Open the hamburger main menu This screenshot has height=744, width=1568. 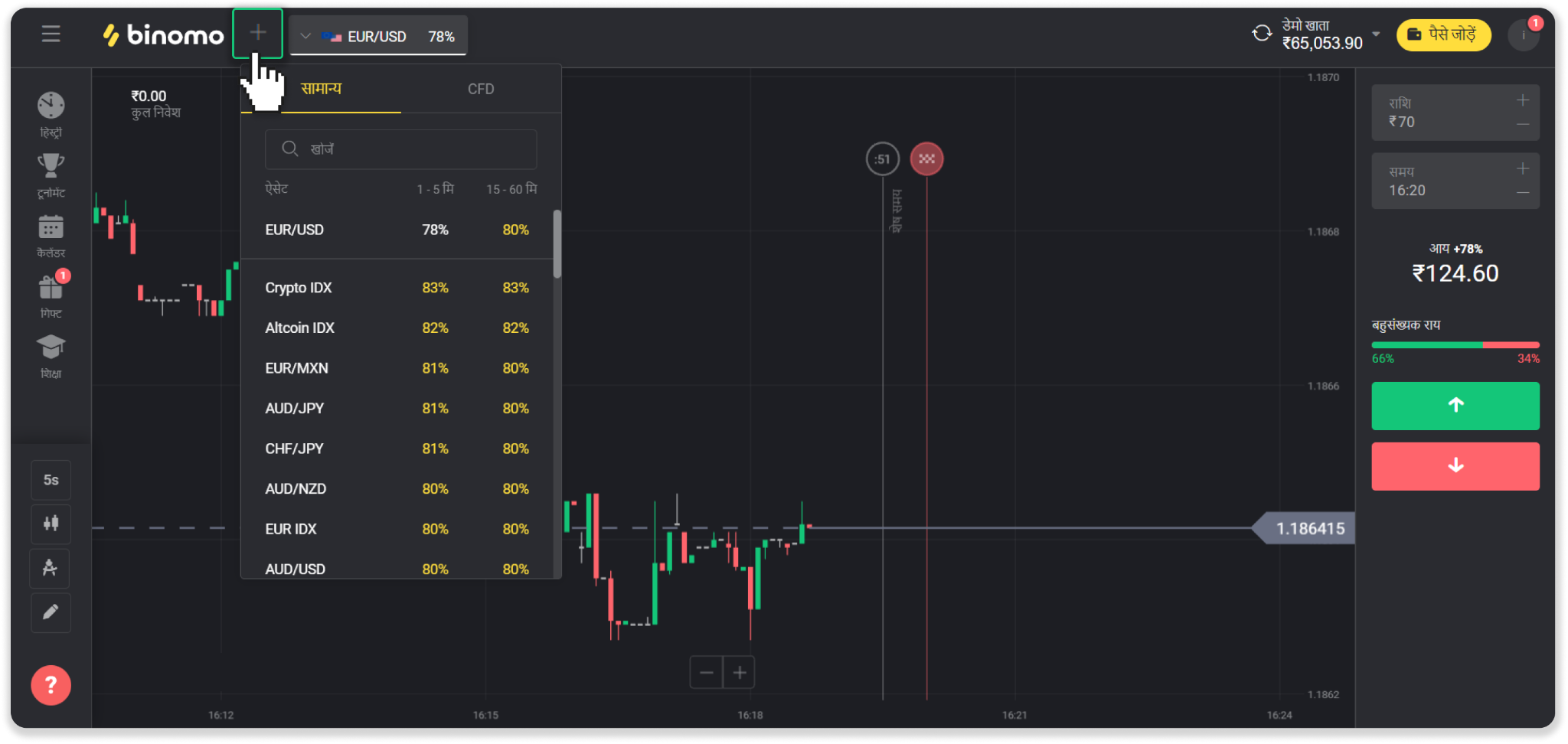point(51,34)
